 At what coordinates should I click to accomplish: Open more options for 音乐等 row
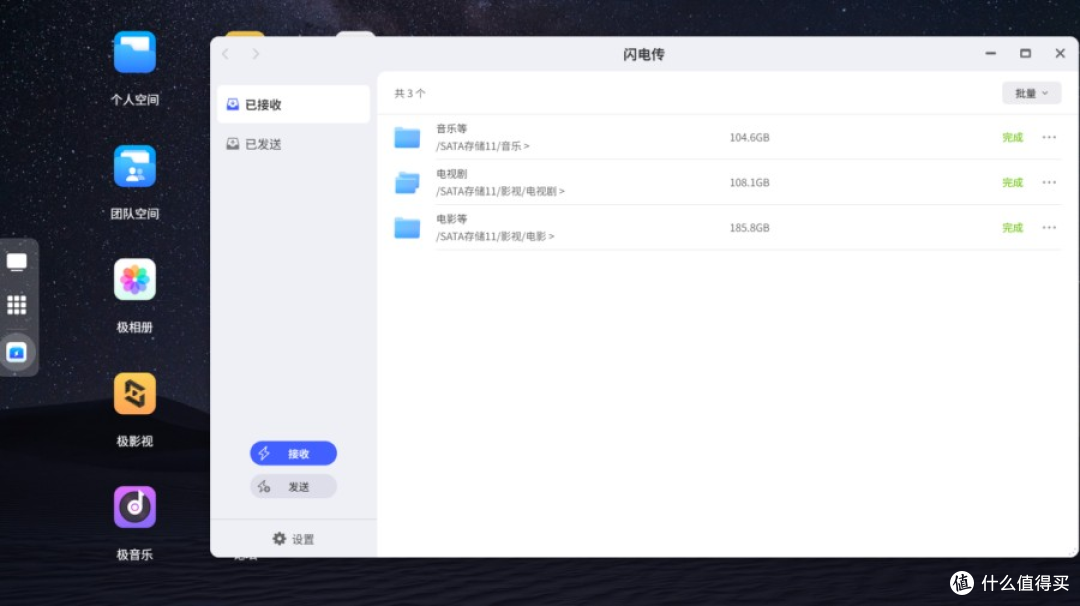point(1049,138)
